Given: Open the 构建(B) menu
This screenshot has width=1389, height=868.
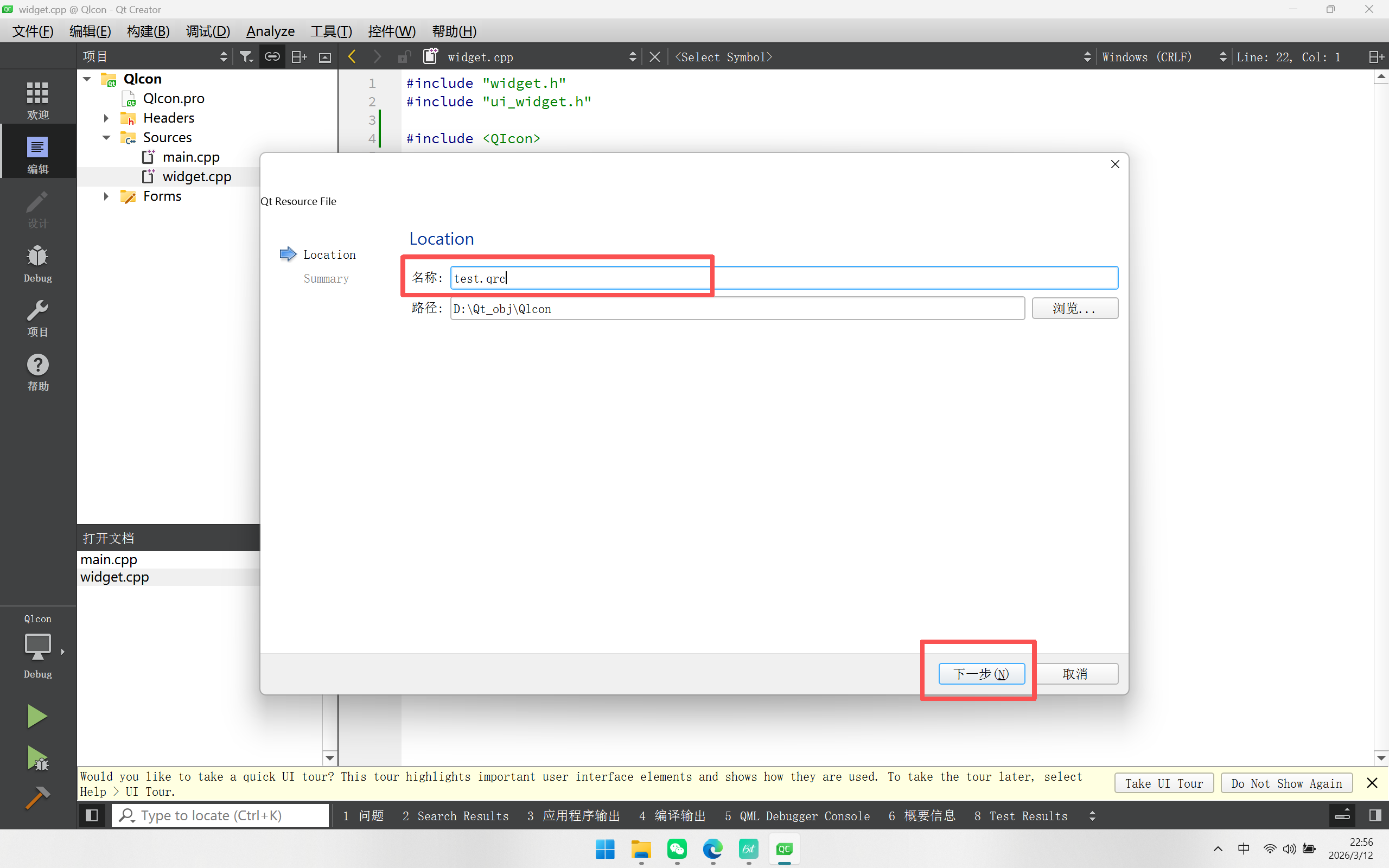Looking at the screenshot, I should pyautogui.click(x=148, y=31).
